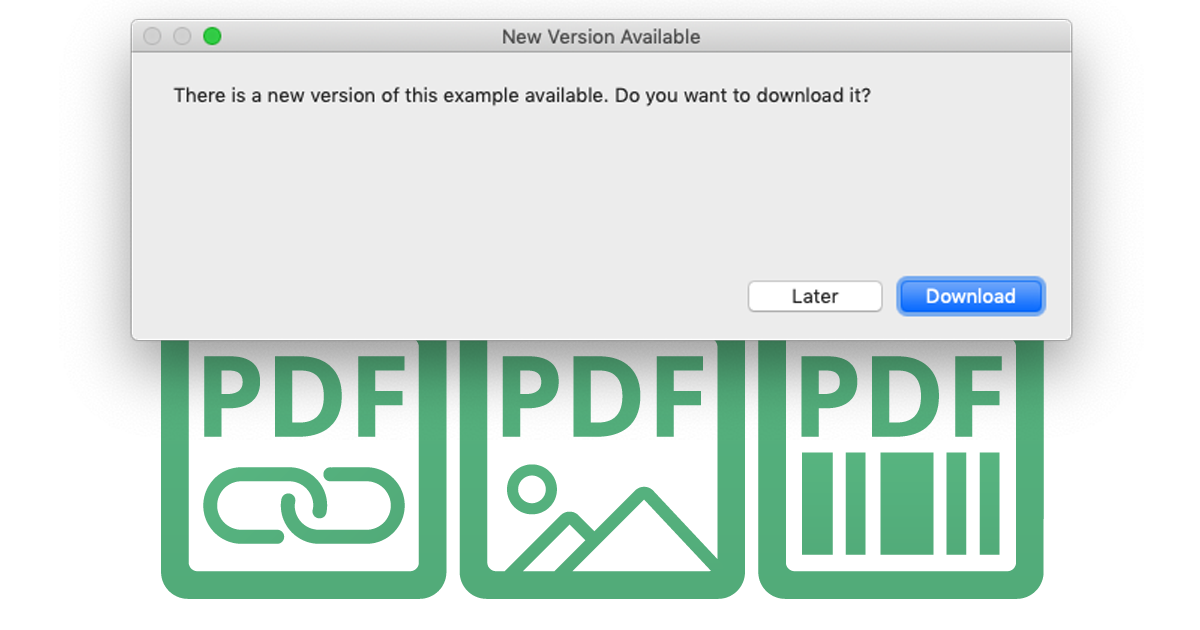This screenshot has width=1200, height=630.
Task: Dismiss the update by clicking Later
Action: tap(815, 296)
